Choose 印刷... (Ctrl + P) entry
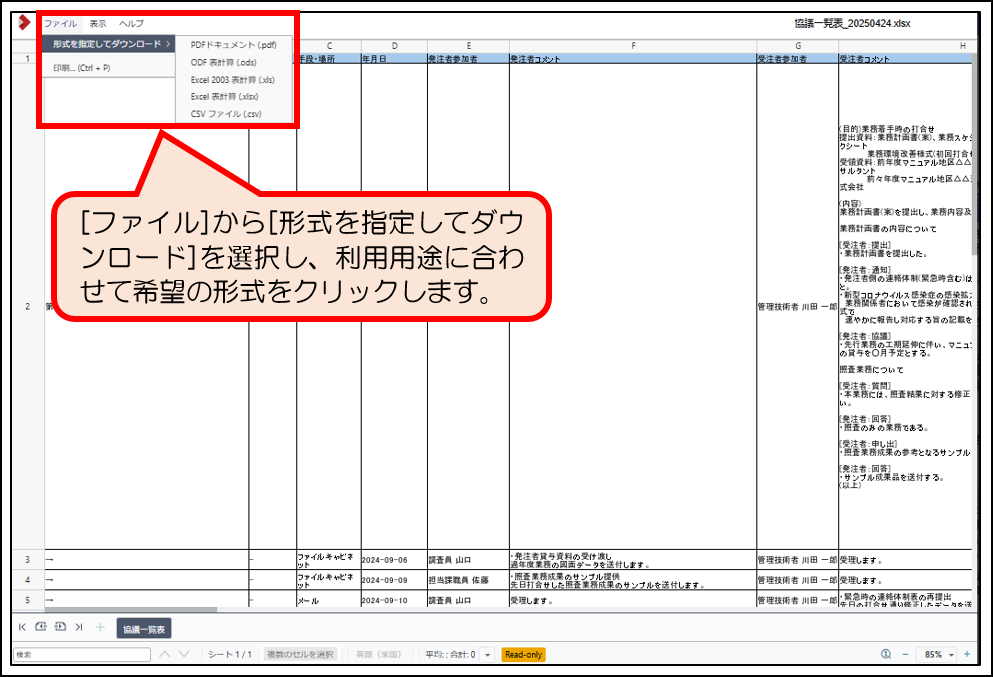Screen dimensions: 993x677 coord(82,68)
